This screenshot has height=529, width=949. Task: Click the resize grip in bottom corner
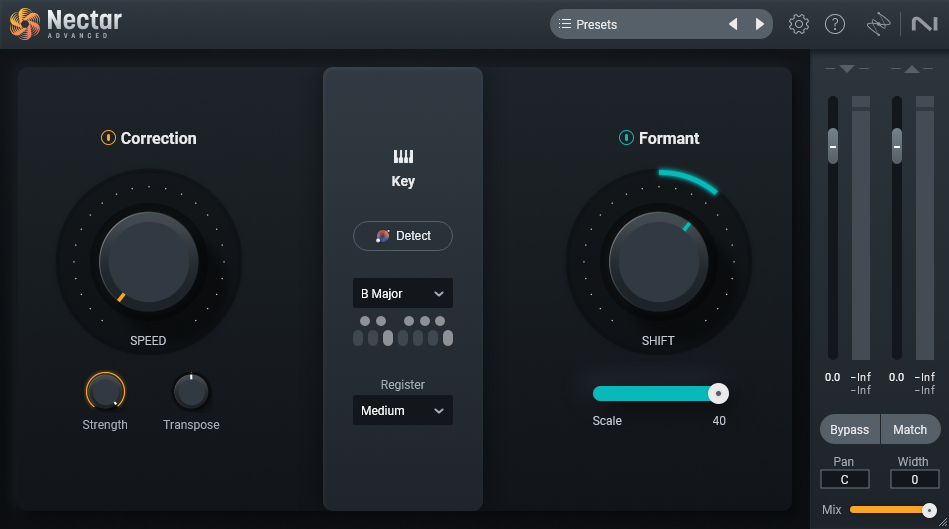(x=943, y=523)
